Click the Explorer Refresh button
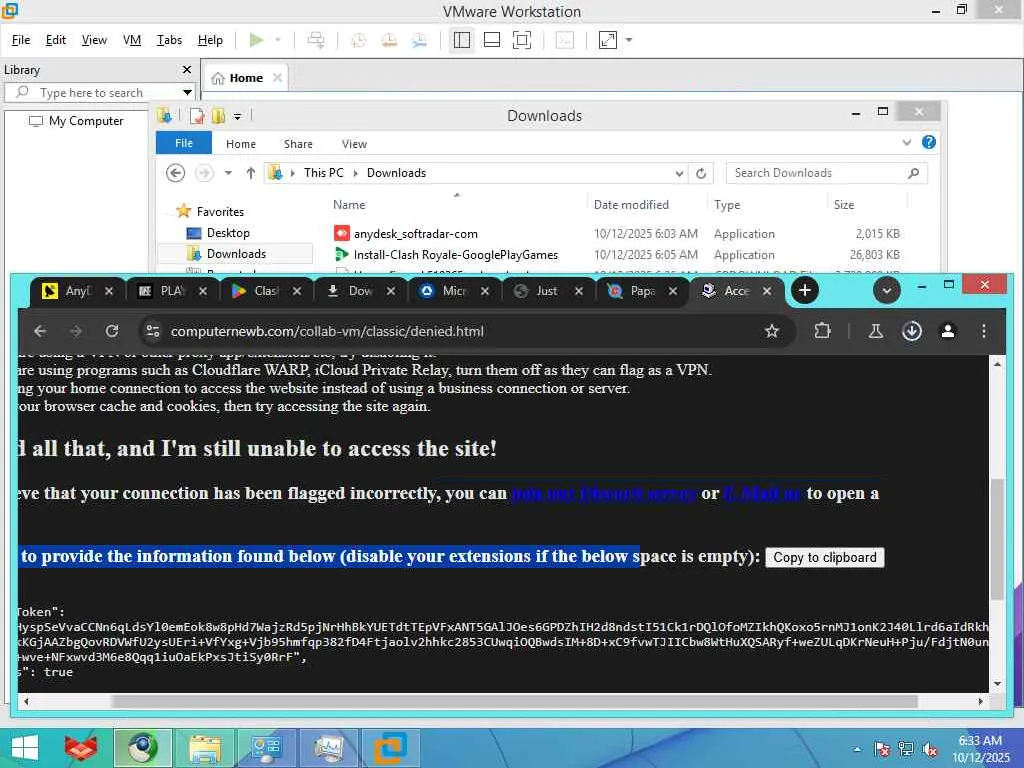The height and width of the screenshot is (768, 1024). pyautogui.click(x=701, y=173)
